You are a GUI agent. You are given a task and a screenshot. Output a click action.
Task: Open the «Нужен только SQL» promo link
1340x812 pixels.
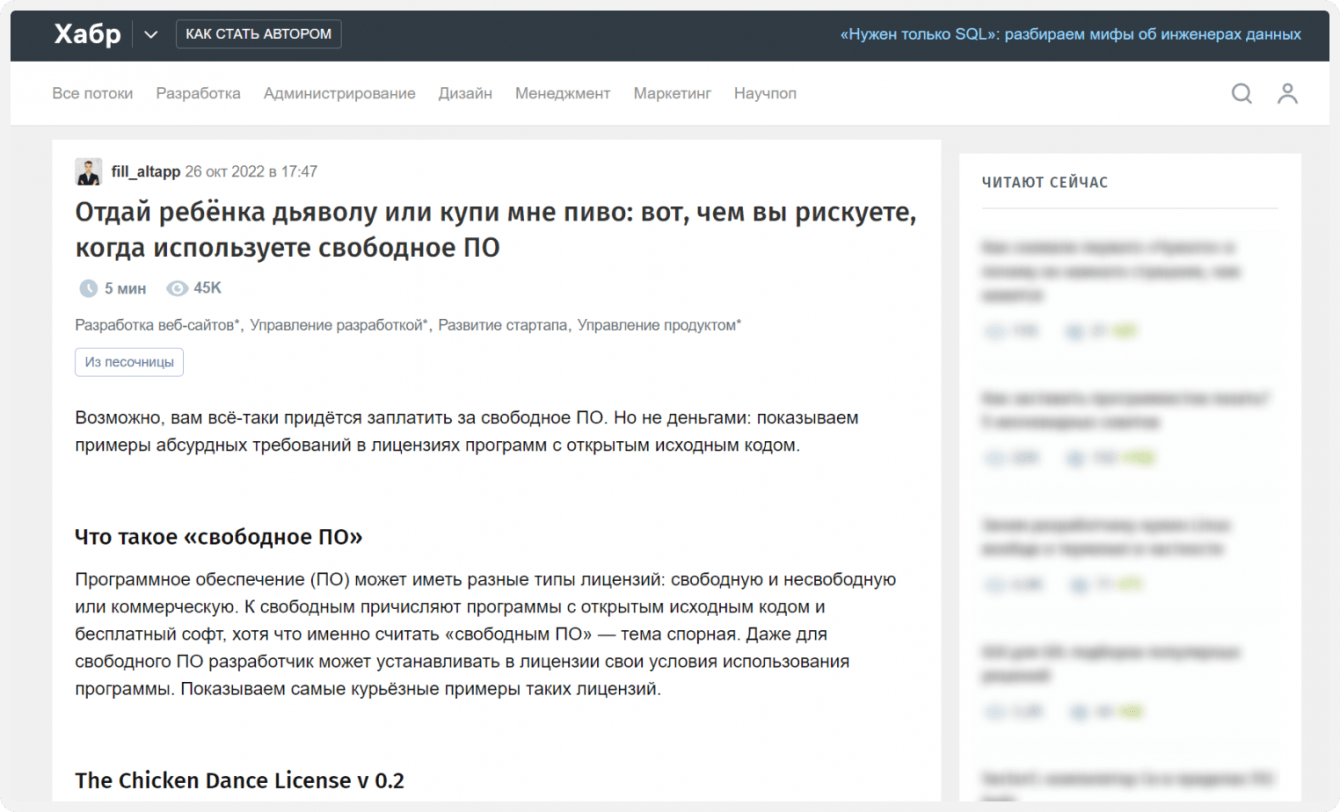pos(1070,34)
